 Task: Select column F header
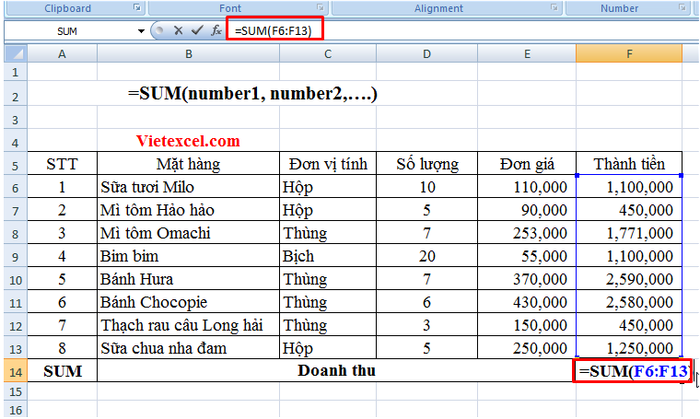point(629,54)
